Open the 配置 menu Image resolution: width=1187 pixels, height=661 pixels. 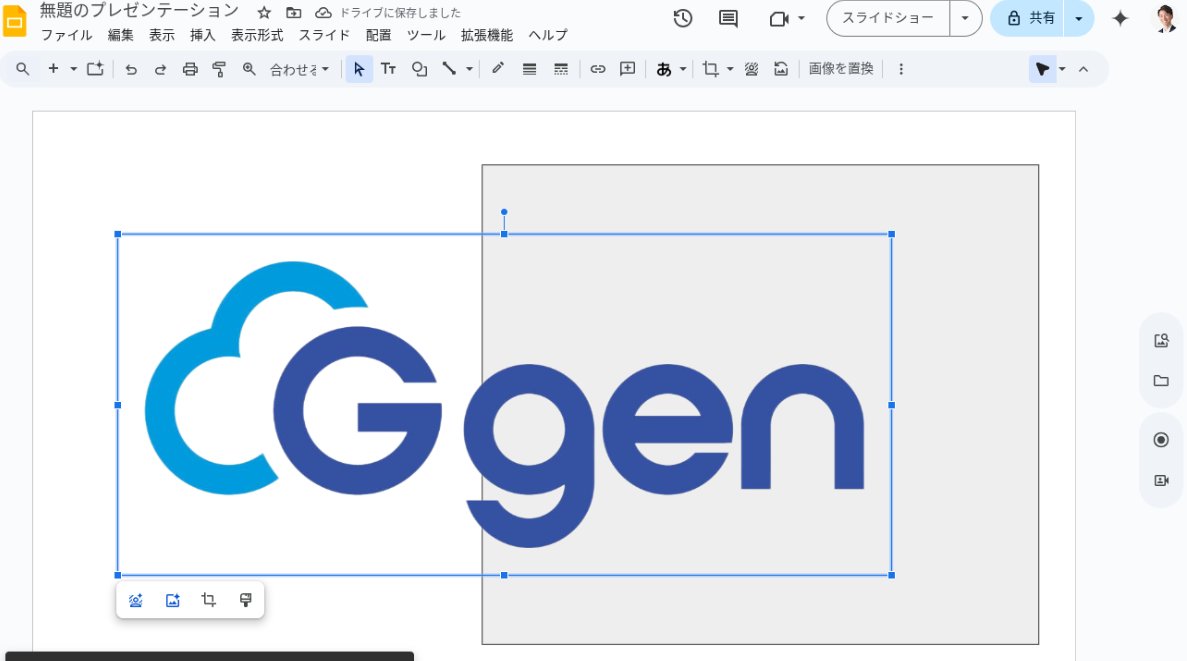coord(379,36)
